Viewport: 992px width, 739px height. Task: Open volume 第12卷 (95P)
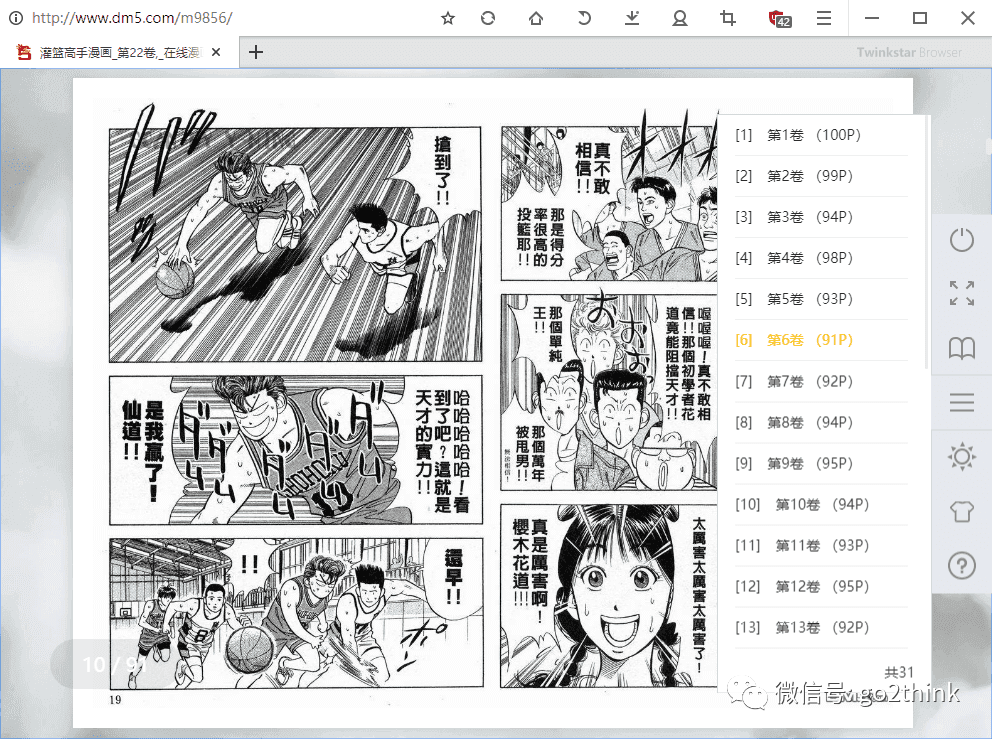821,587
